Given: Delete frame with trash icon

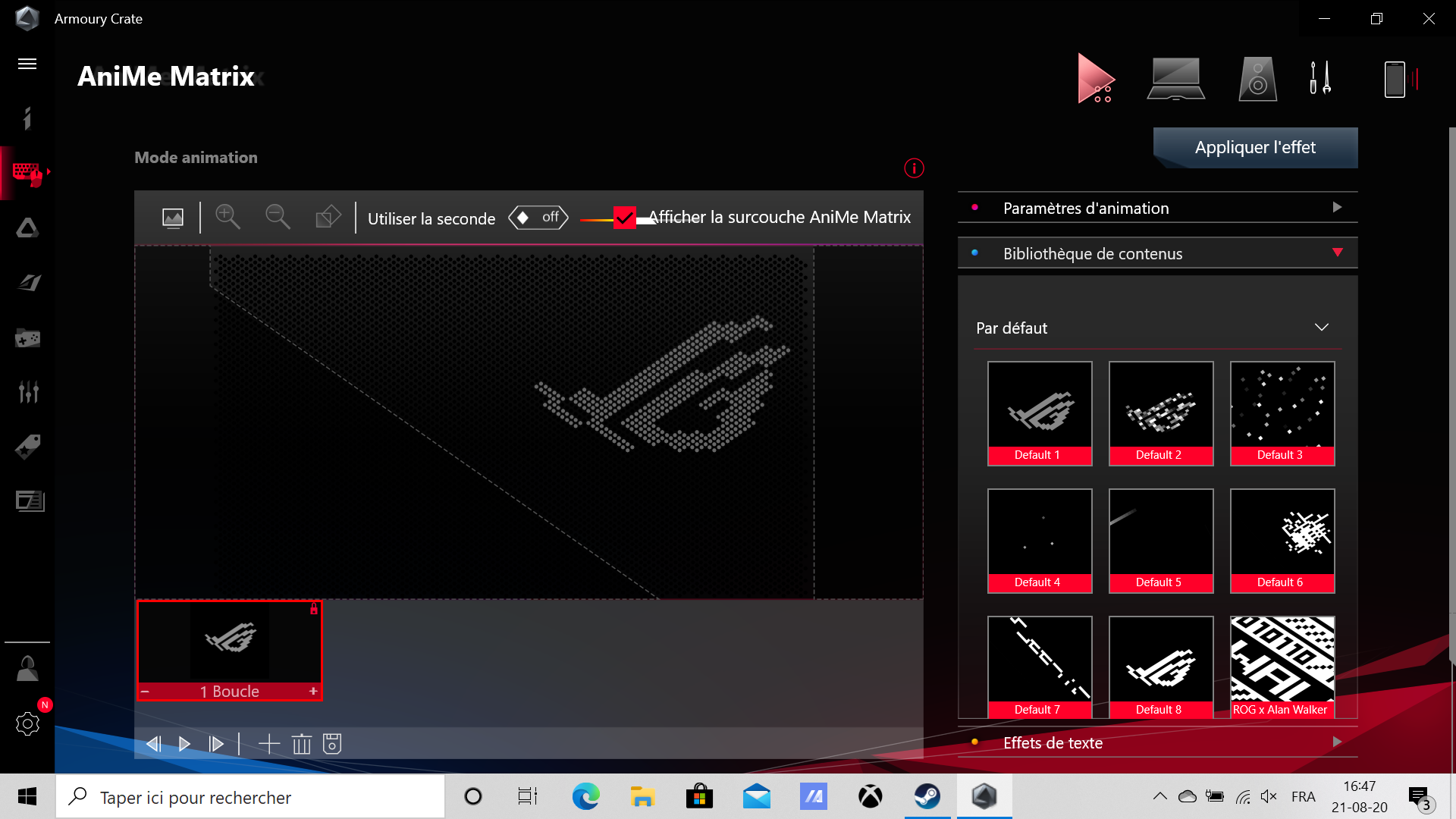Looking at the screenshot, I should coord(302,744).
